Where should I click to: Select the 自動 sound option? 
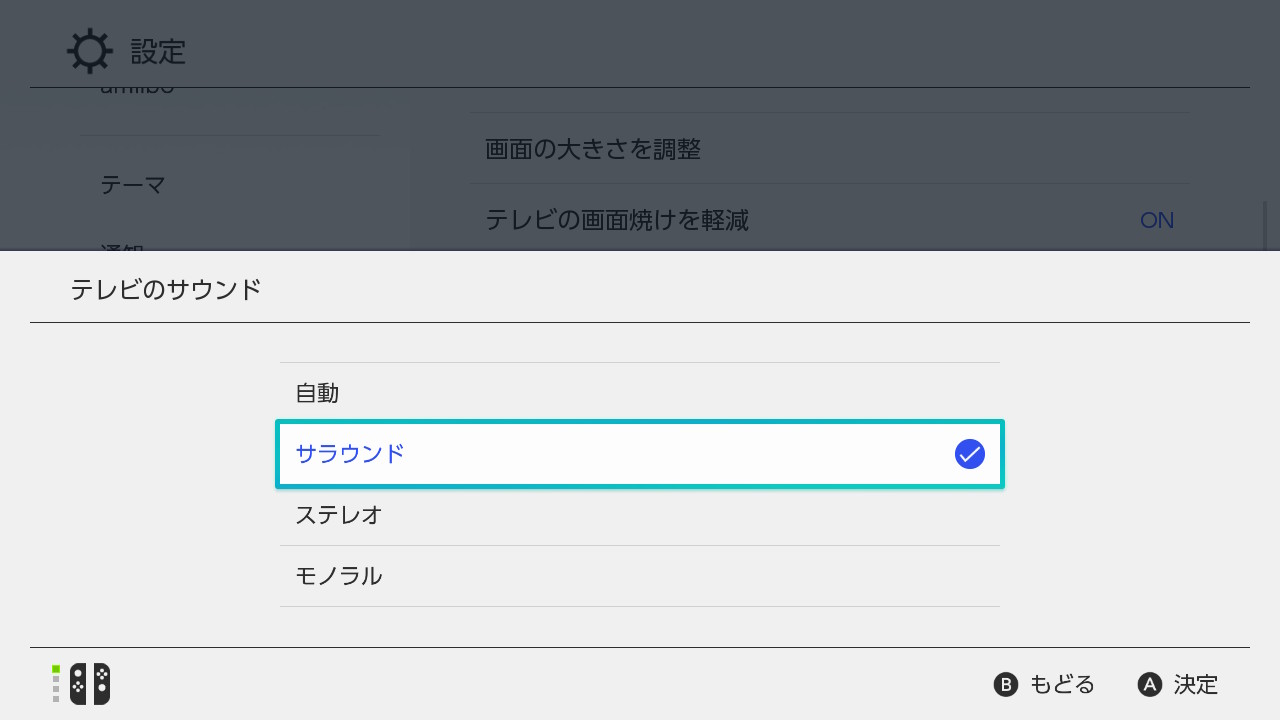(639, 393)
